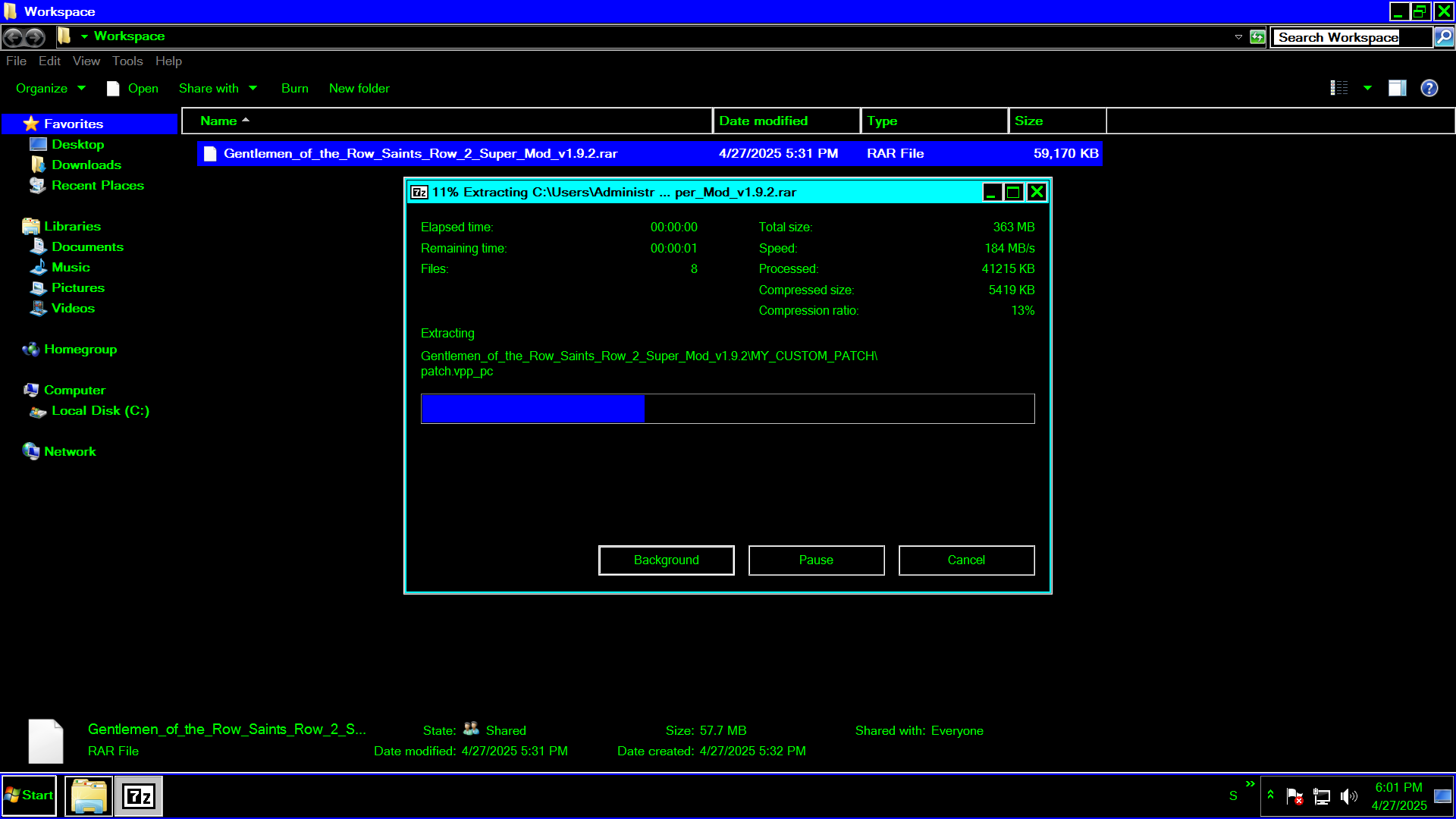This screenshot has height=819, width=1456.
Task: Click the volume speaker icon
Action: pos(1348,796)
